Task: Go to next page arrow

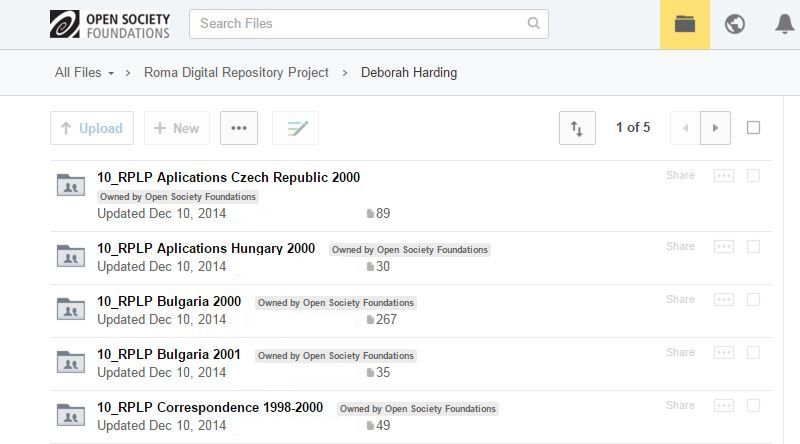Action: (715, 128)
